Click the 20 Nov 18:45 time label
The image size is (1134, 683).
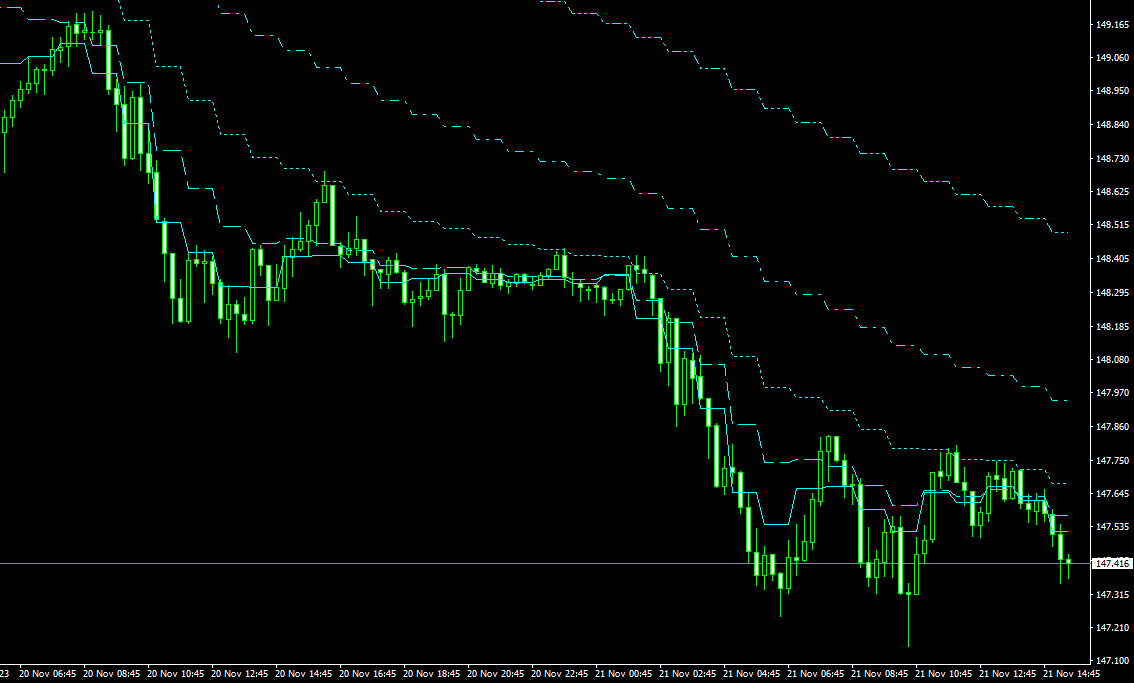pyautogui.click(x=431, y=674)
